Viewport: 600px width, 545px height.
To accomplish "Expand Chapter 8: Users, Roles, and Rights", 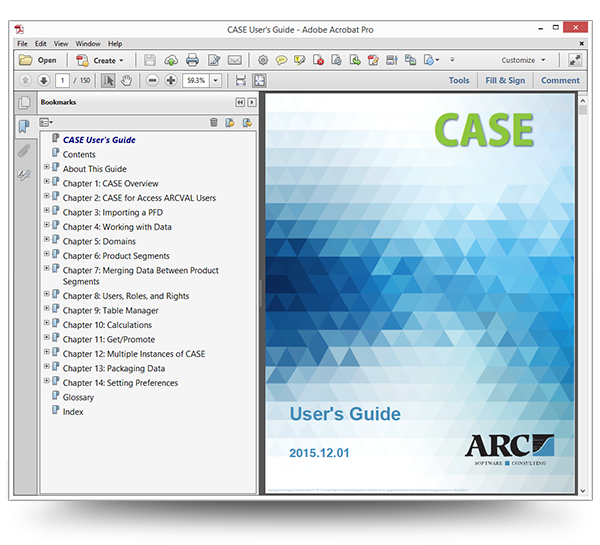I will [46, 294].
